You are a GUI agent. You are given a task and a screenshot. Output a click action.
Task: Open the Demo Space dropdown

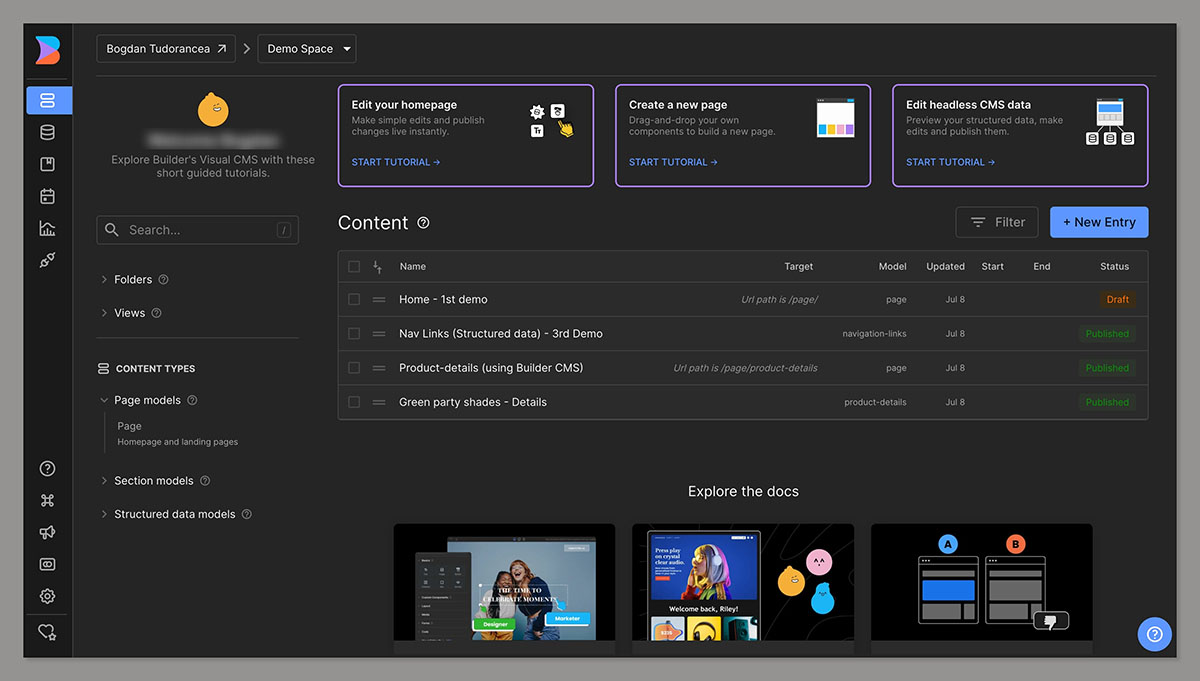click(308, 49)
